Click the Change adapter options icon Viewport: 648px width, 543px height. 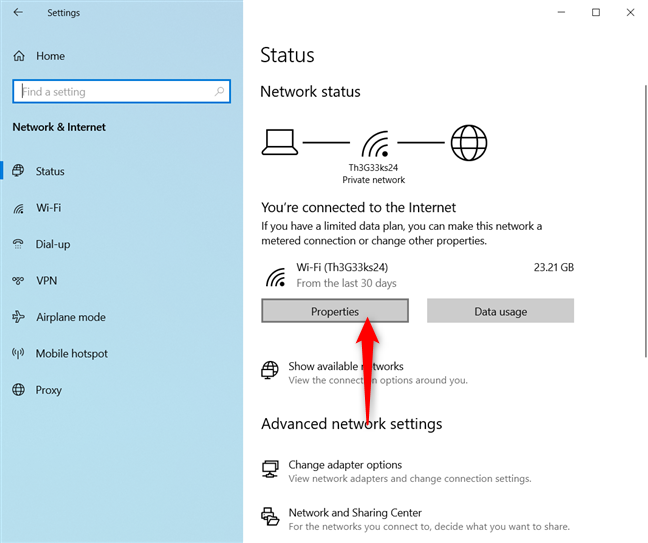click(270, 469)
